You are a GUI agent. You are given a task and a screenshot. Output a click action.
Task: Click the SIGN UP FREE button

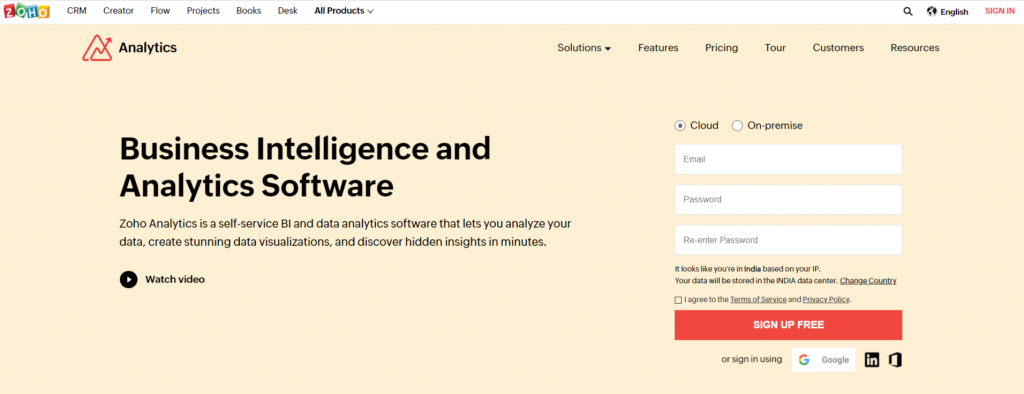[788, 325]
